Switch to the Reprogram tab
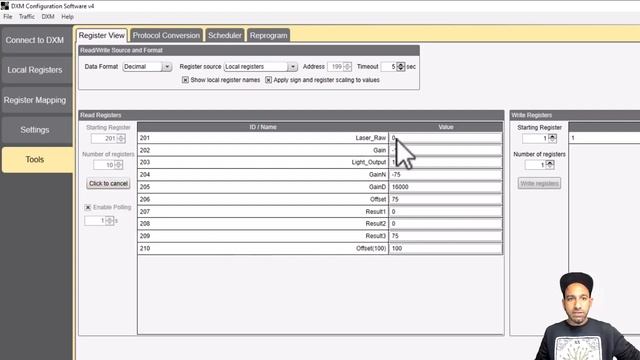The width and height of the screenshot is (640, 360). pyautogui.click(x=269, y=36)
